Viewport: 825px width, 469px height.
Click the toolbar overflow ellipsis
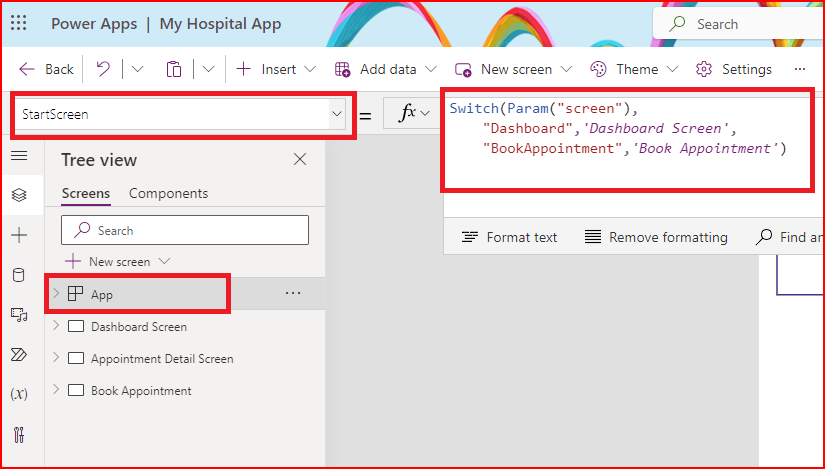800,69
